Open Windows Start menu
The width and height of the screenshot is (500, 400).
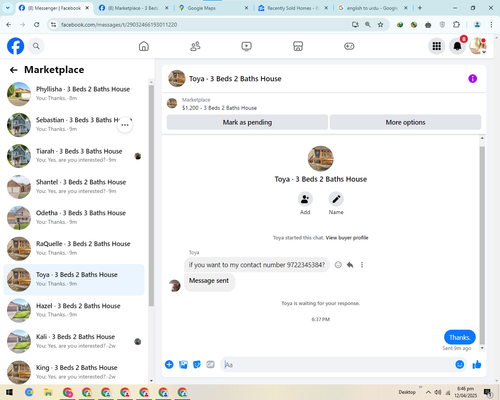[x=9, y=392]
